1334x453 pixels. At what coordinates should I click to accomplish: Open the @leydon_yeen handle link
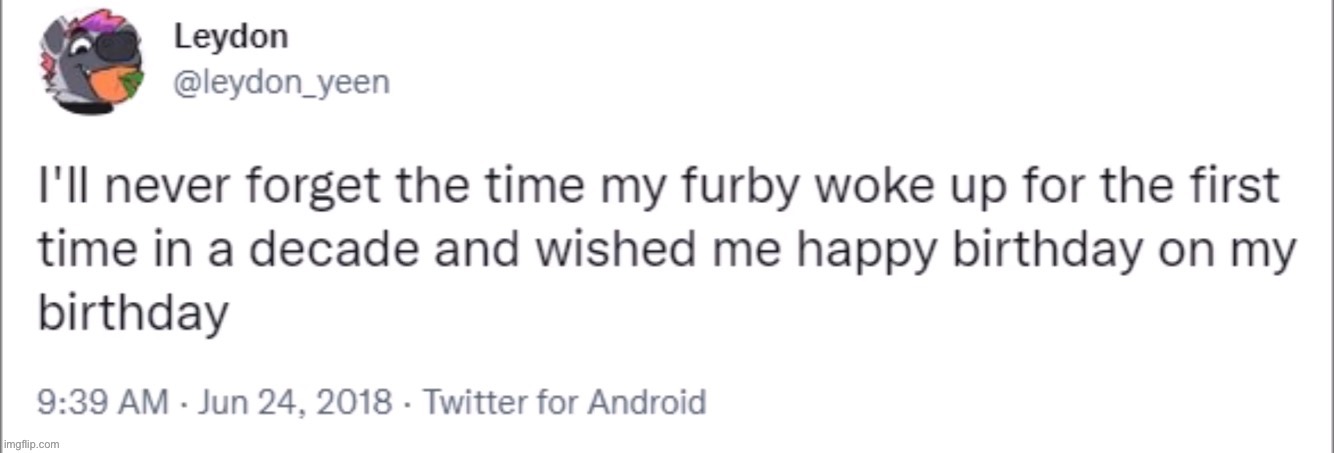click(x=282, y=83)
